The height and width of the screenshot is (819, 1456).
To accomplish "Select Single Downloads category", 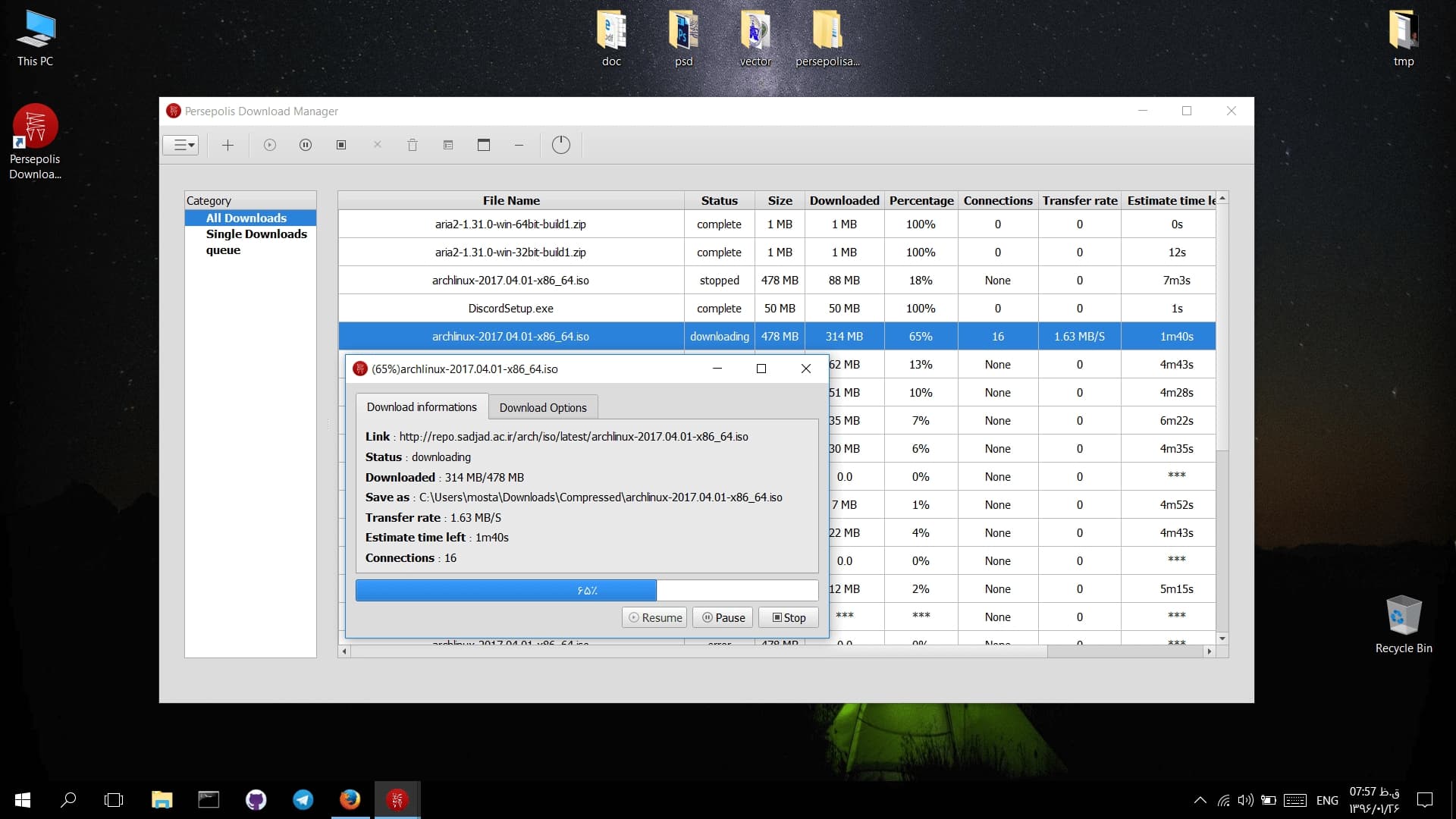I will [256, 234].
